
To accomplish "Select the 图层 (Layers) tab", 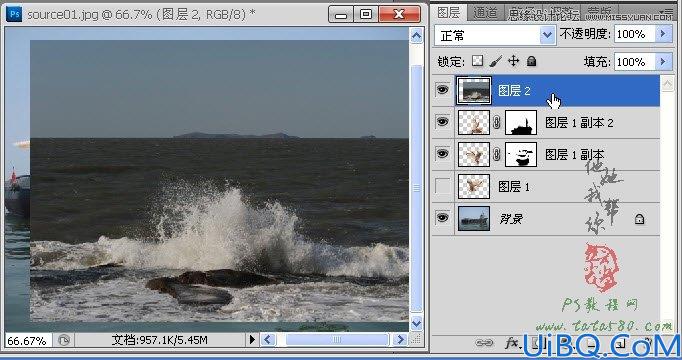I will [449, 12].
